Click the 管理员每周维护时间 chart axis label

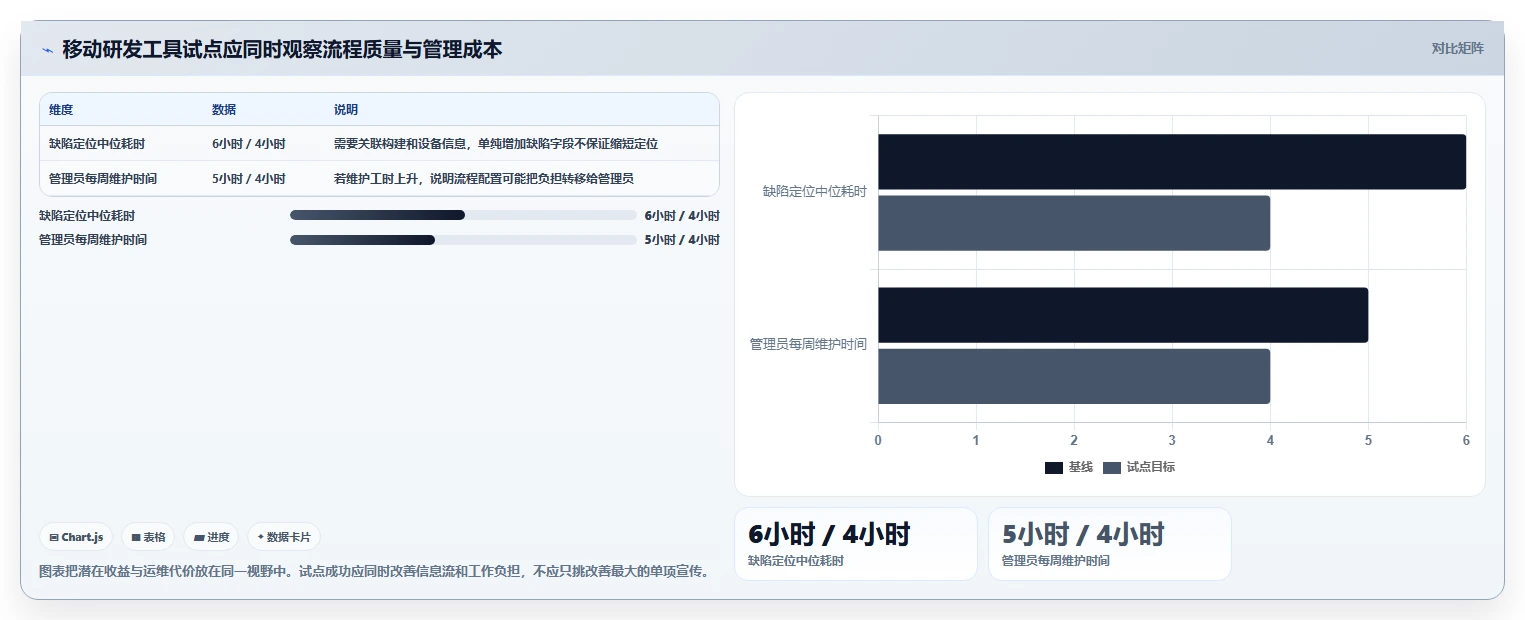tap(809, 344)
